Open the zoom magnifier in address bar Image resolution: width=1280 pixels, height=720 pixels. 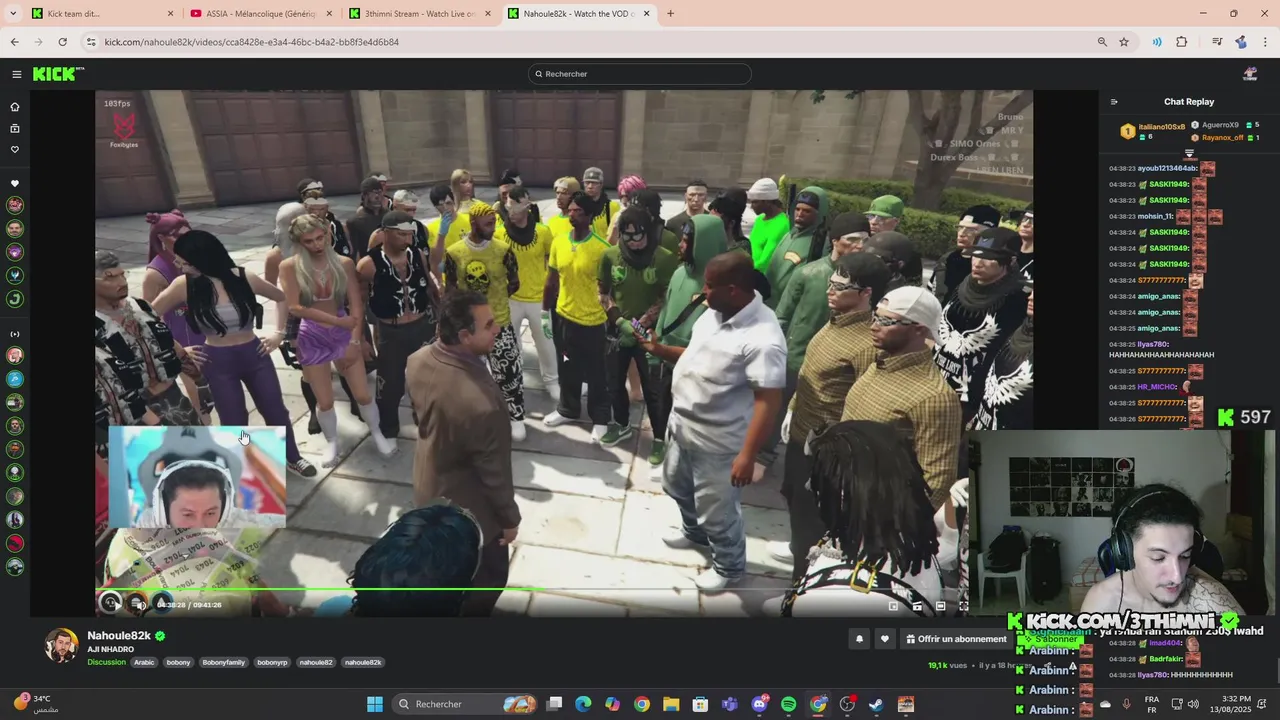(x=1102, y=42)
